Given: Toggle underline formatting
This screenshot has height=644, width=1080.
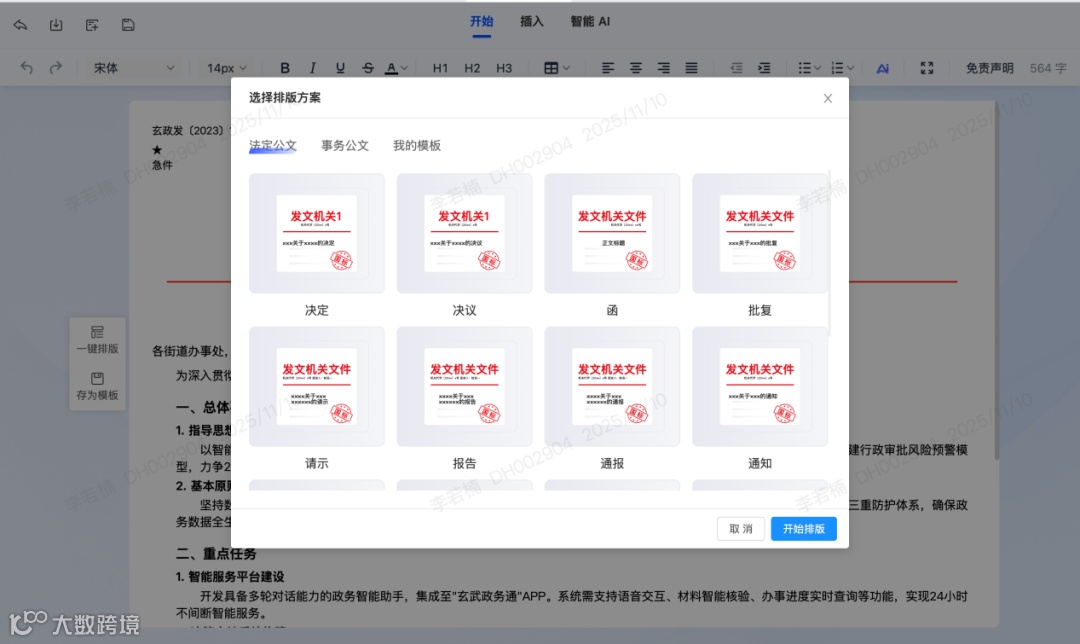Looking at the screenshot, I should pyautogui.click(x=340, y=67).
